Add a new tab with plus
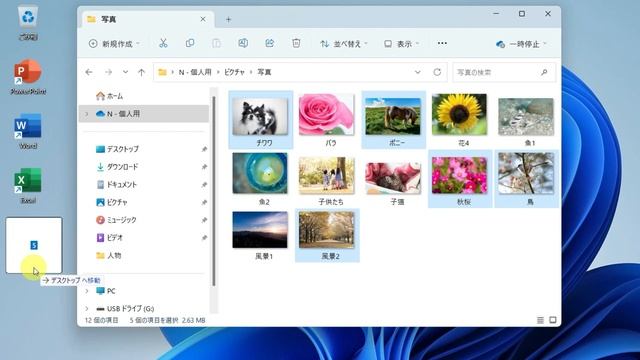This screenshot has width=640, height=360. [229, 19]
